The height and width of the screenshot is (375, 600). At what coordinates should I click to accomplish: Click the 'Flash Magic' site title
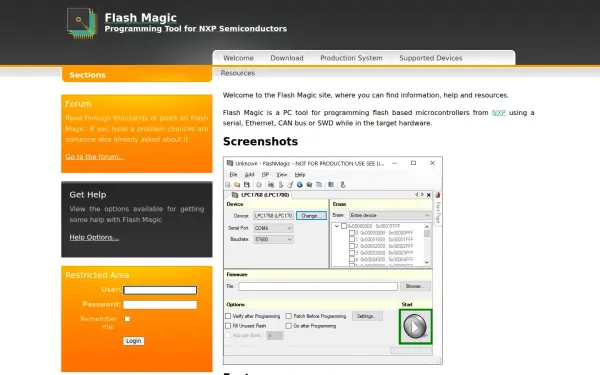pyautogui.click(x=140, y=18)
